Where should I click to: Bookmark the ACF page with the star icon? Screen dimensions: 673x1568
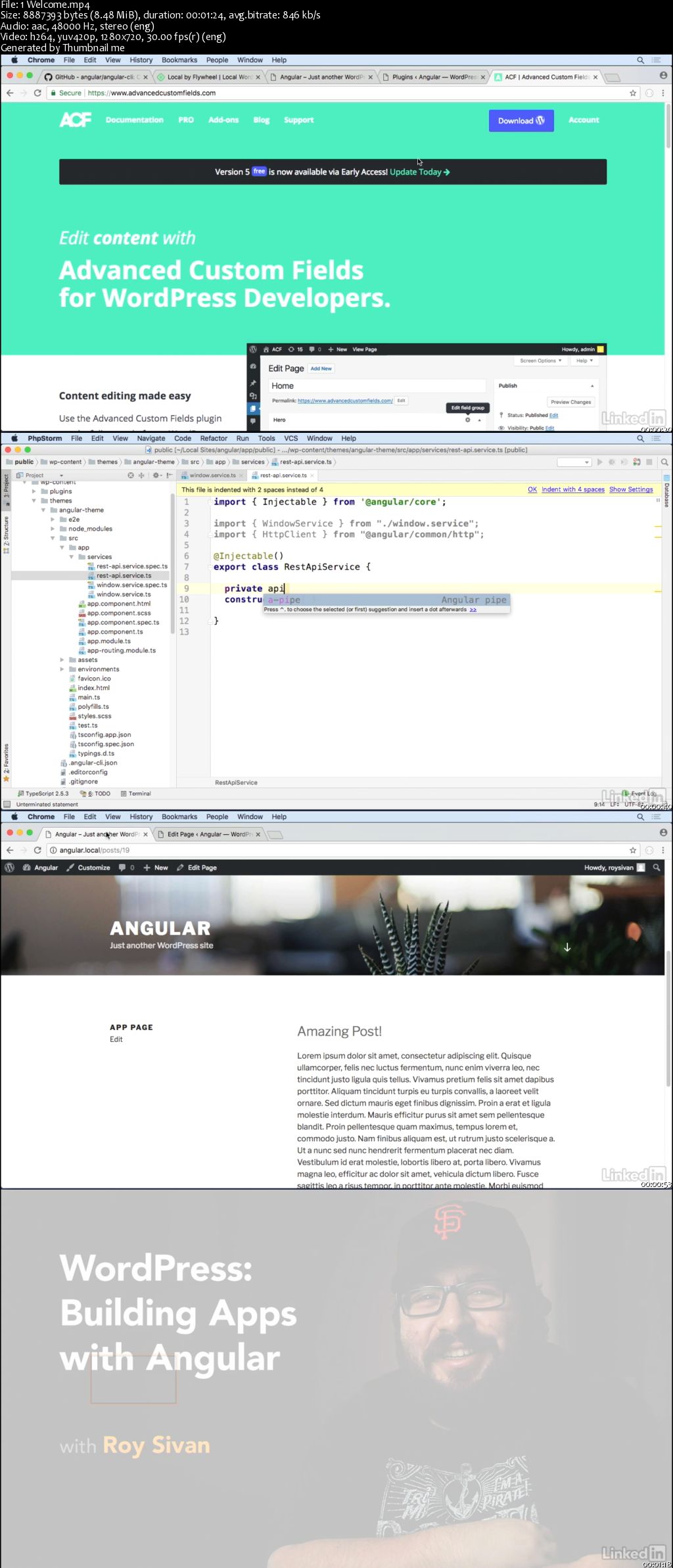tap(633, 93)
